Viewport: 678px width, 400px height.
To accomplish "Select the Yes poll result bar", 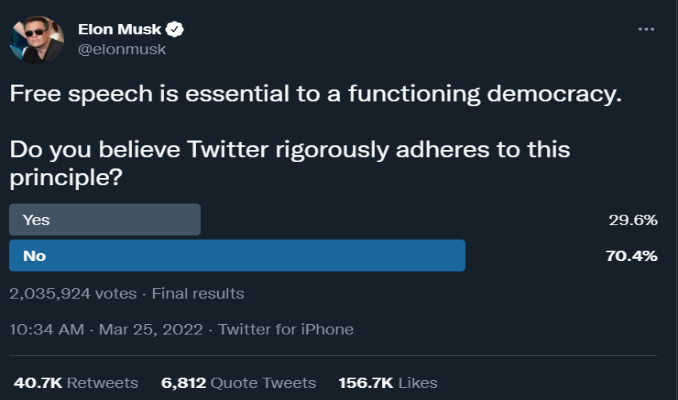I will coord(105,220).
